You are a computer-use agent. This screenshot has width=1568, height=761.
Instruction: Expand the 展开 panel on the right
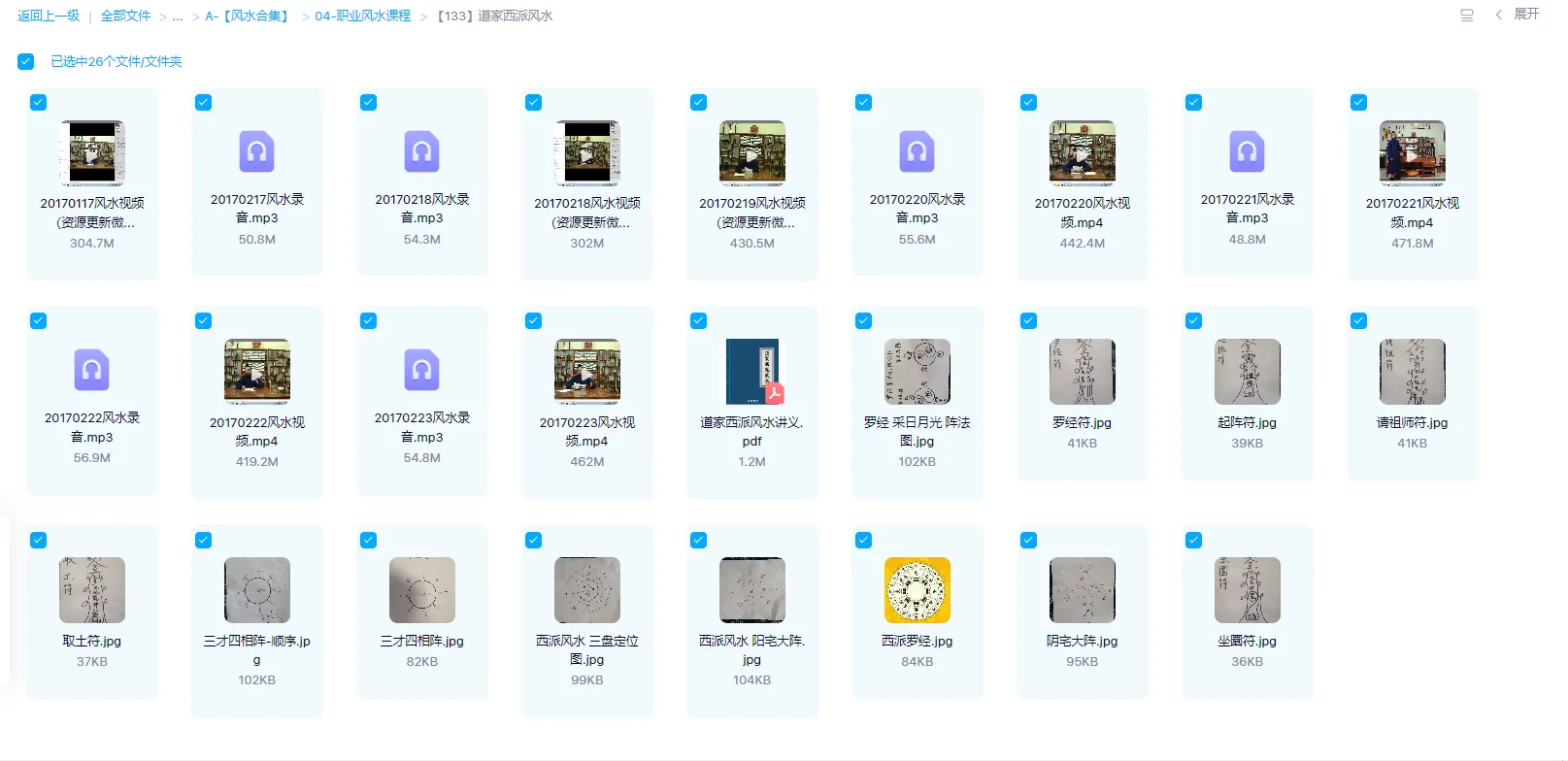[x=1518, y=15]
